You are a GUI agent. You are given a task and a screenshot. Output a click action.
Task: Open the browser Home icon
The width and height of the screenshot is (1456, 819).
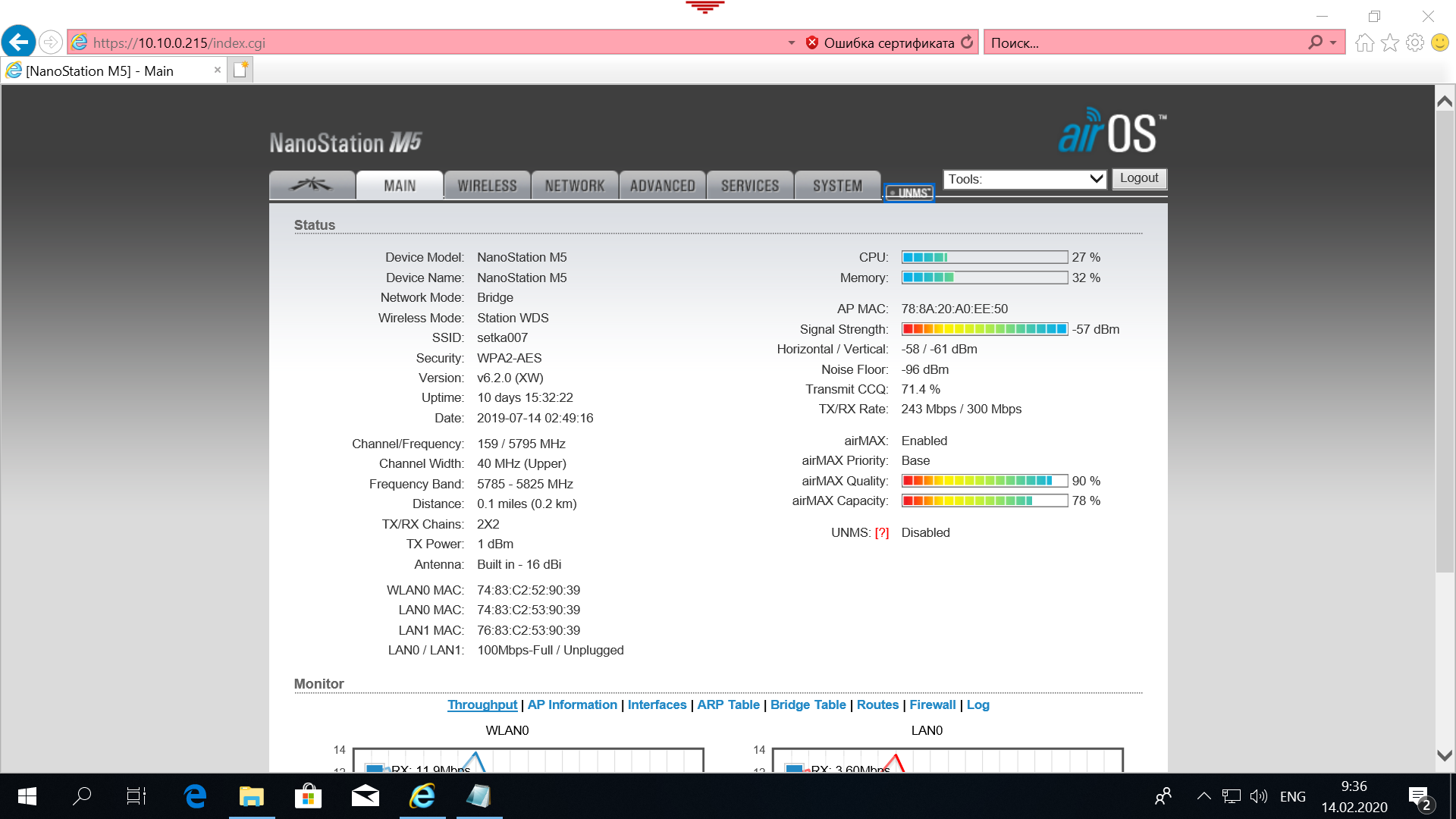1364,42
